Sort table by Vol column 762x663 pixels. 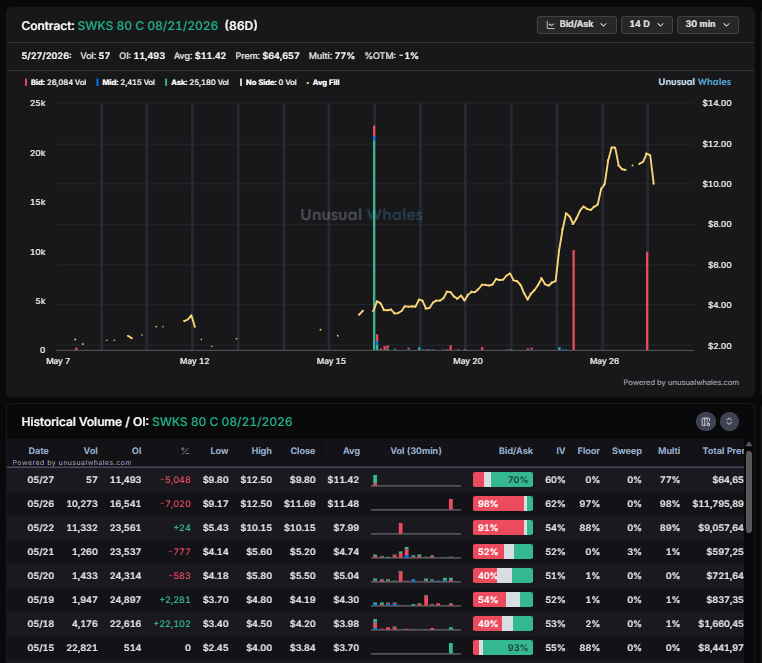coord(90,451)
